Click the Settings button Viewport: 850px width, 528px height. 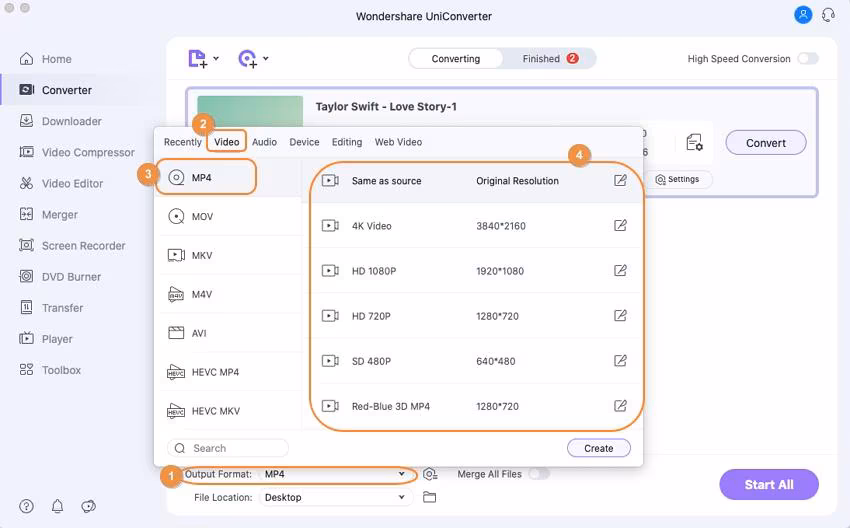678,179
